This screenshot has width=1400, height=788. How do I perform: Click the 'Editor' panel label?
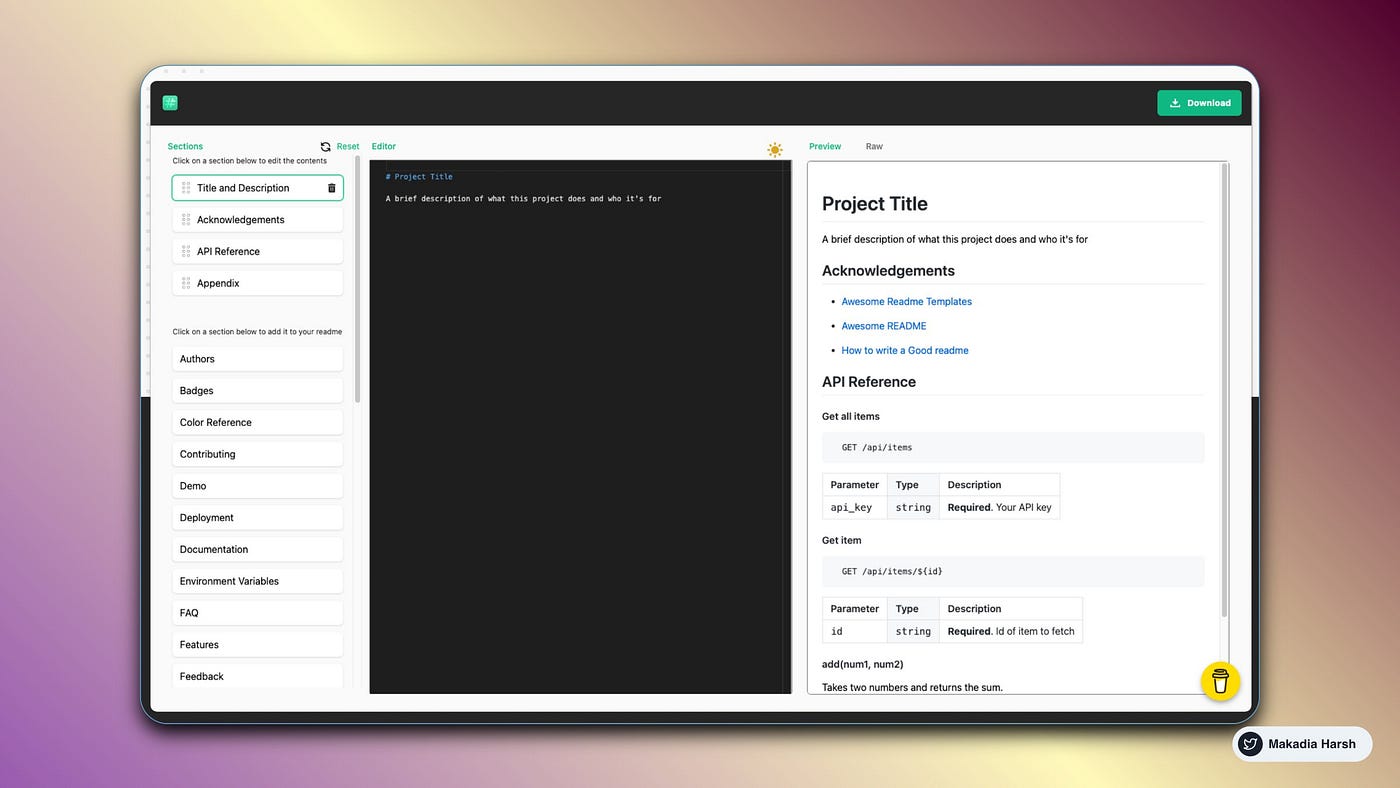pyautogui.click(x=384, y=146)
